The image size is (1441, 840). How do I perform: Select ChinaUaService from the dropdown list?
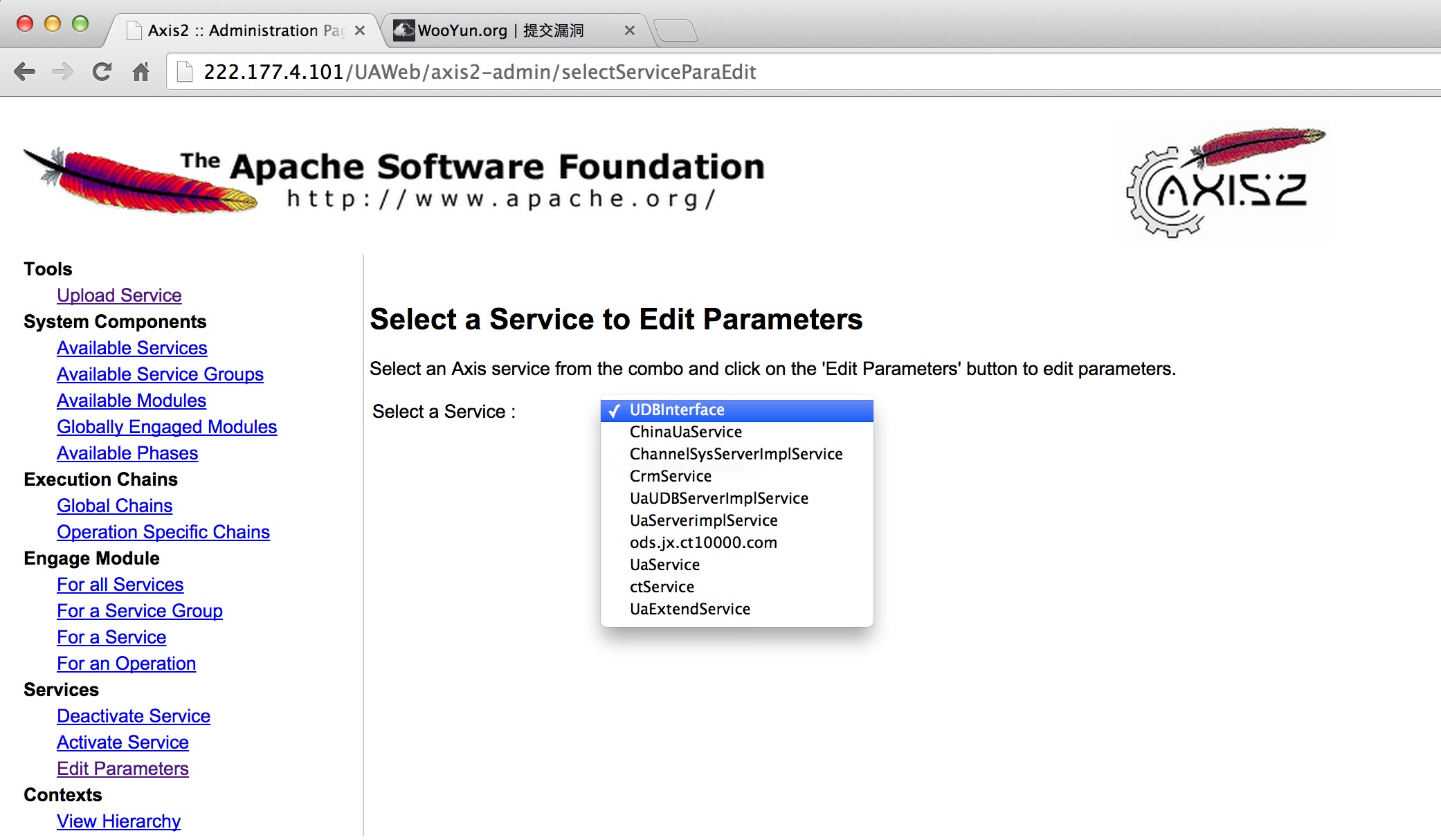pyautogui.click(x=737, y=432)
